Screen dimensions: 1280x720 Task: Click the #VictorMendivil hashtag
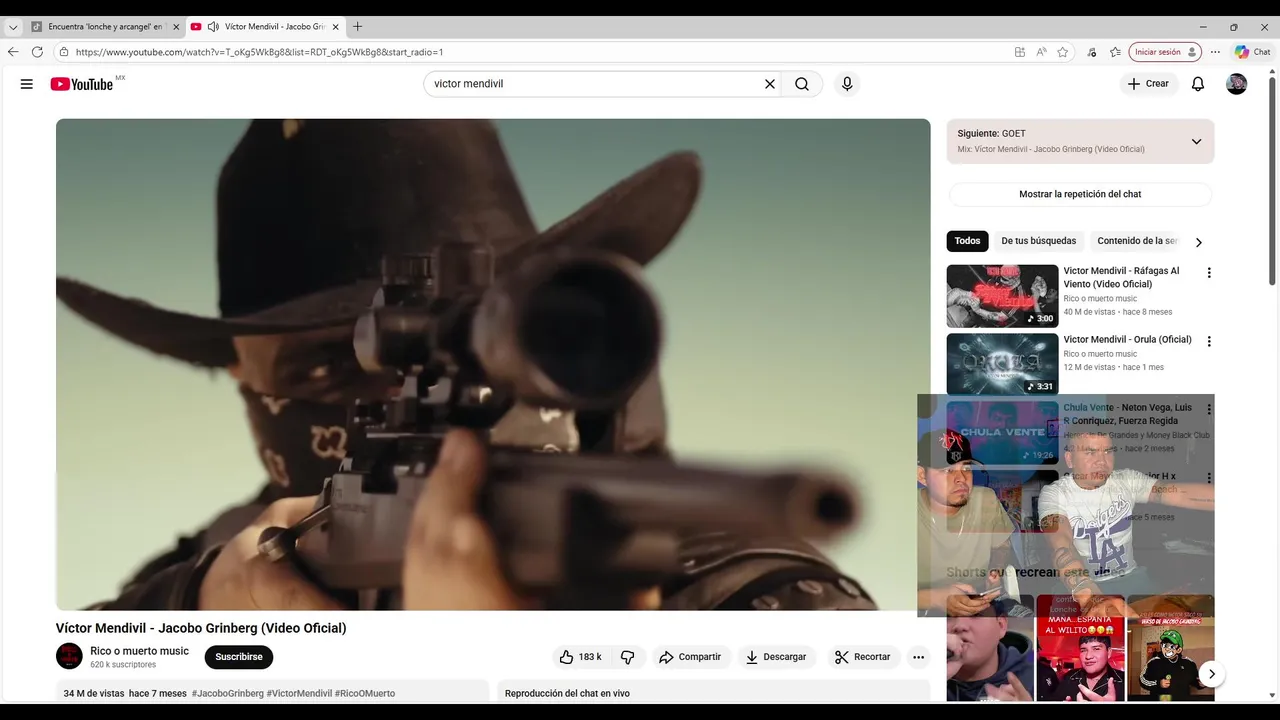(x=299, y=694)
